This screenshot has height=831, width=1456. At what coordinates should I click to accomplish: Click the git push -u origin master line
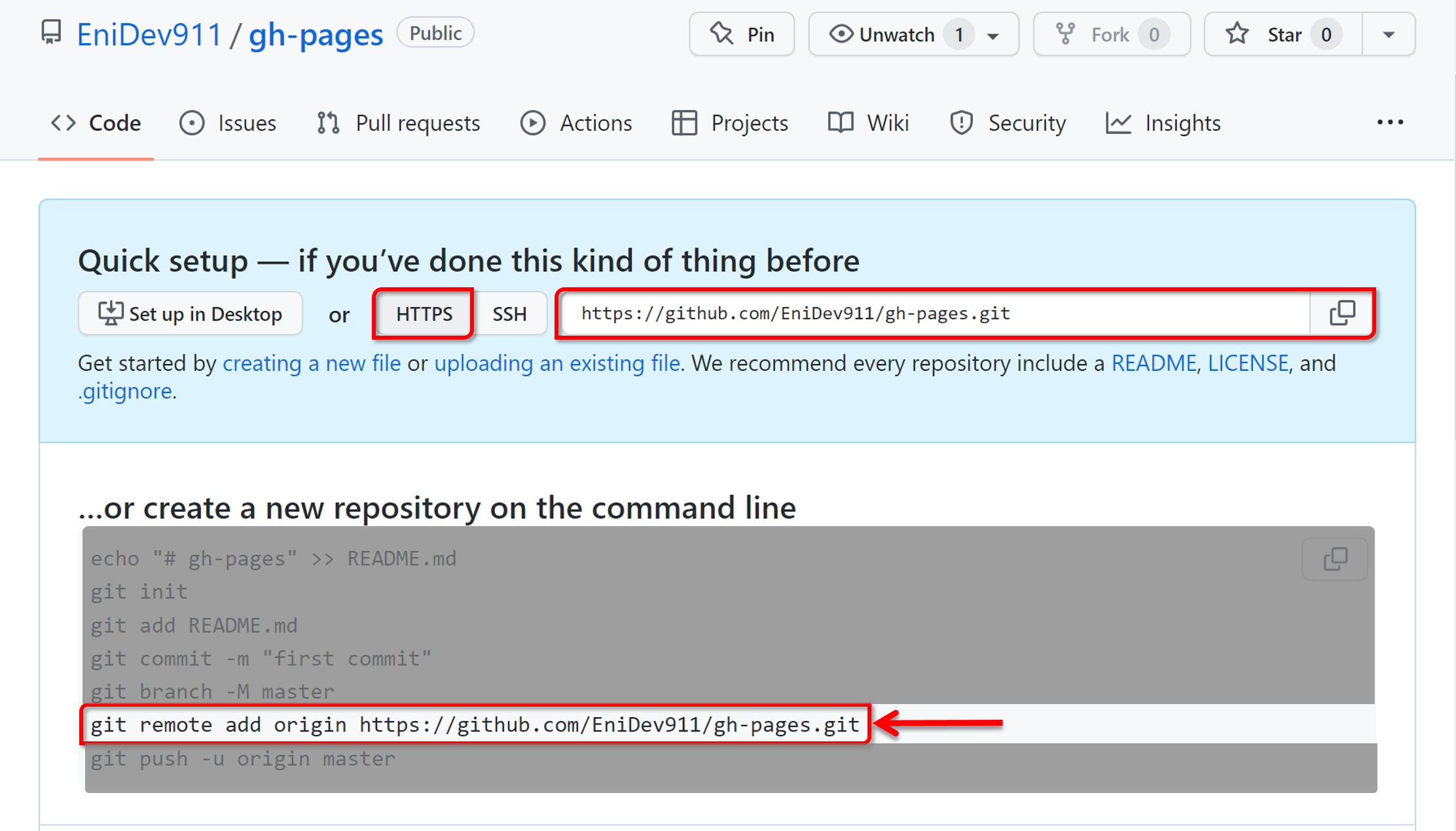click(243, 758)
